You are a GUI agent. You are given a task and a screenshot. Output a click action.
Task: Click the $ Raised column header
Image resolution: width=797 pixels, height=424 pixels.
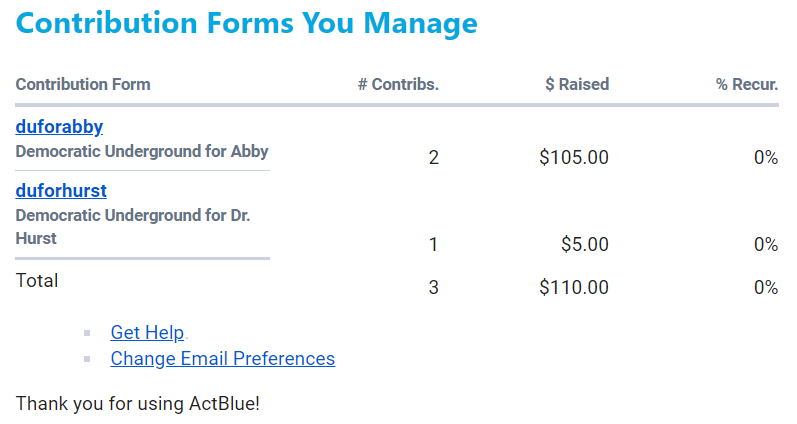click(576, 85)
